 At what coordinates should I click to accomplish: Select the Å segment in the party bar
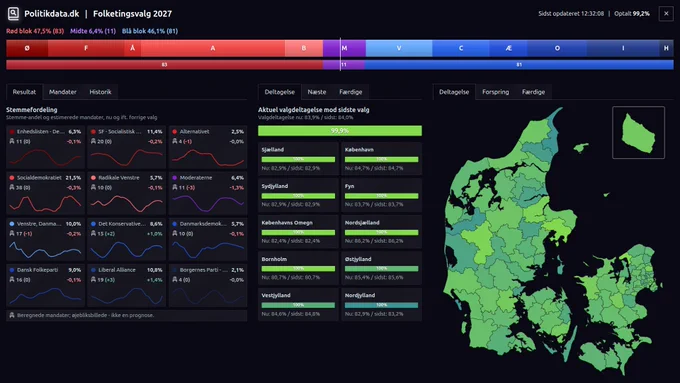[x=132, y=48]
